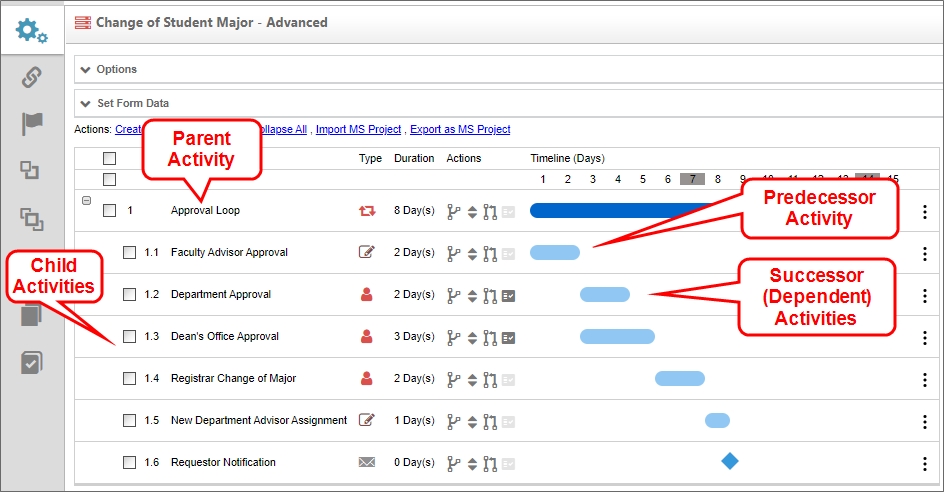Screen dimensions: 944x492
Task: Select the Requestor Notification row checkbox
Action: tap(129, 463)
